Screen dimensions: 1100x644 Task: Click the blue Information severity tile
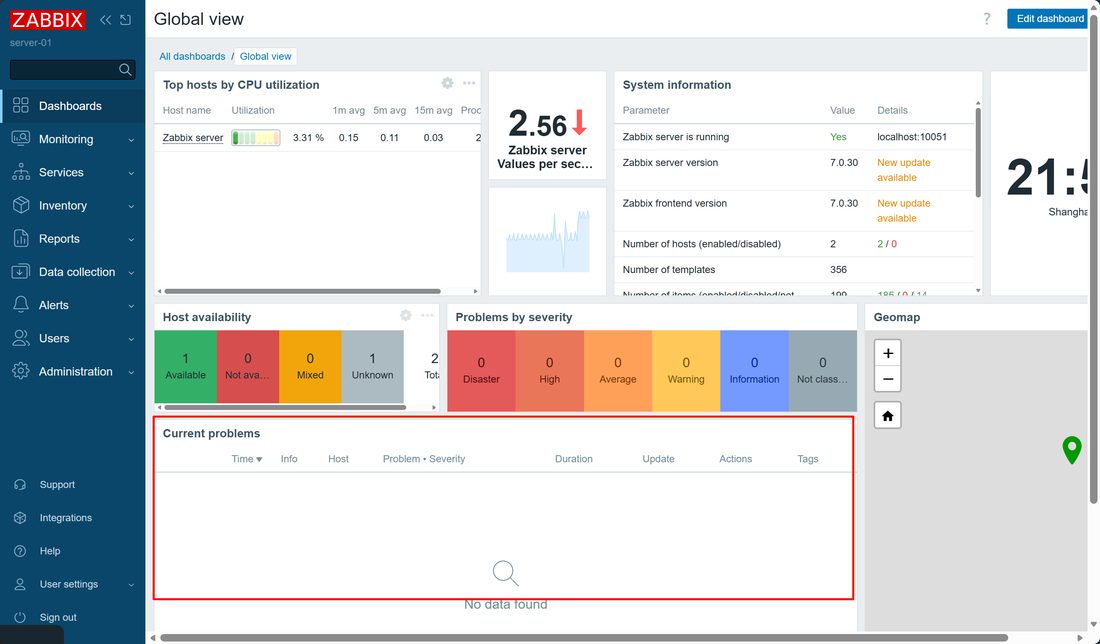click(754, 370)
